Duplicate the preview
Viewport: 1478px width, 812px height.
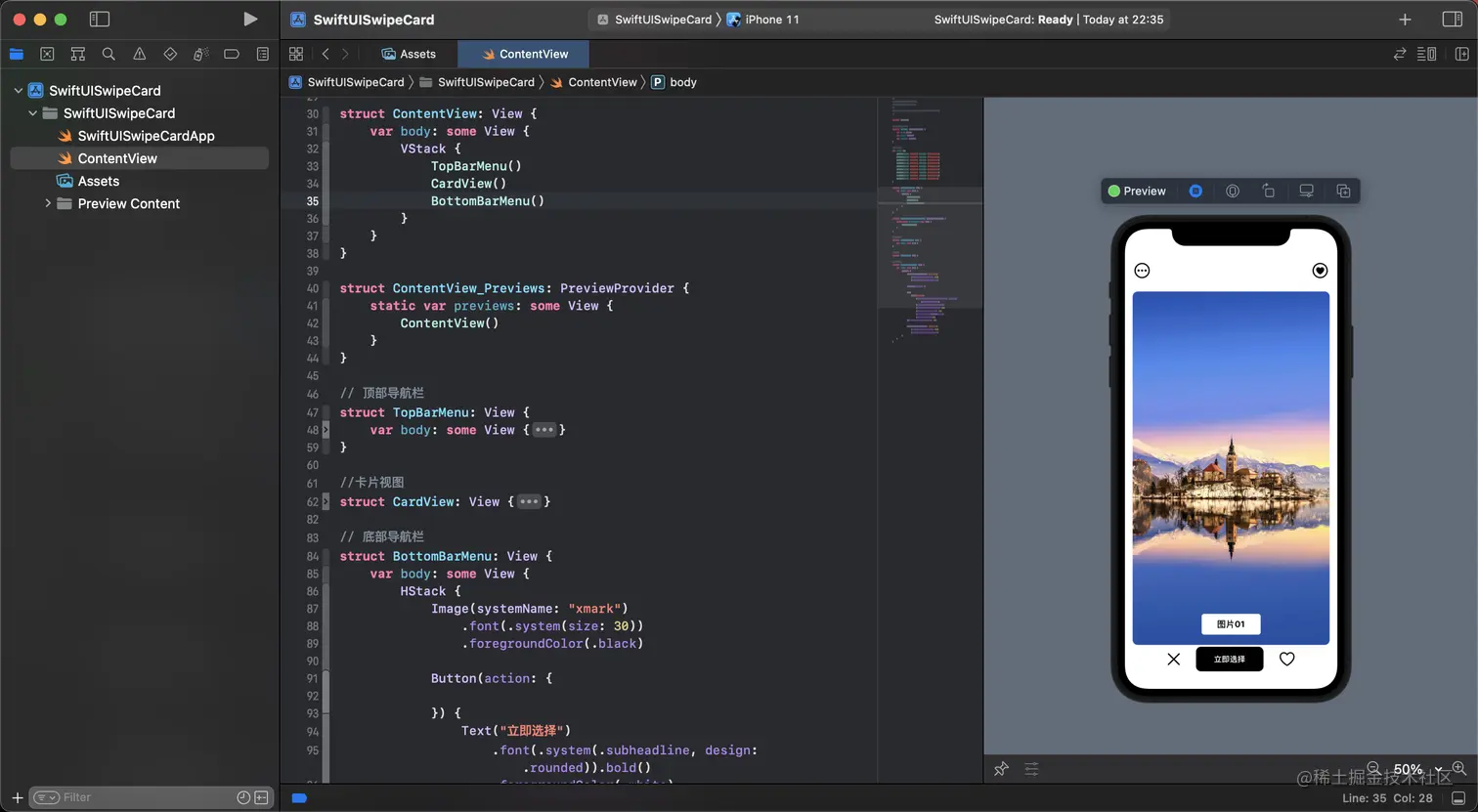[x=1343, y=192]
